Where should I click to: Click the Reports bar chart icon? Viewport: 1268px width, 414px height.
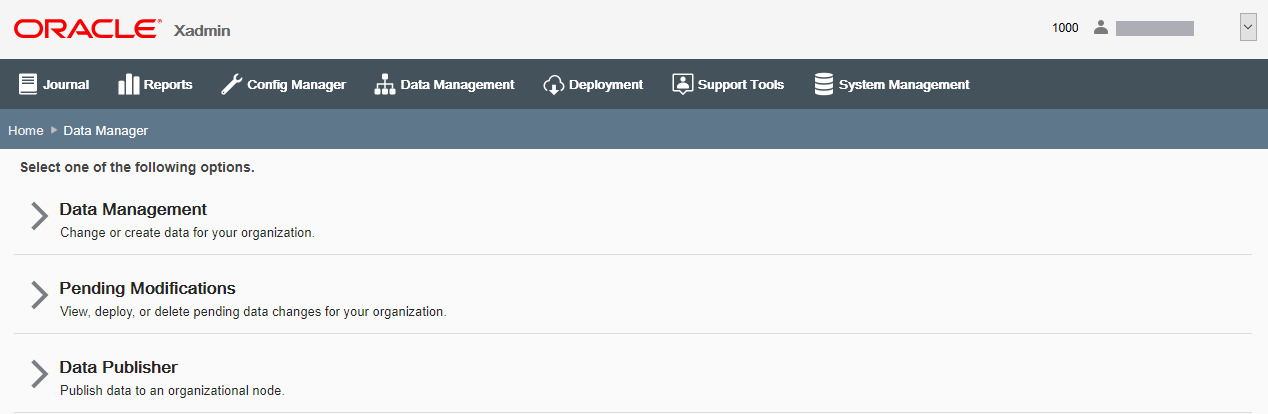[x=128, y=85]
